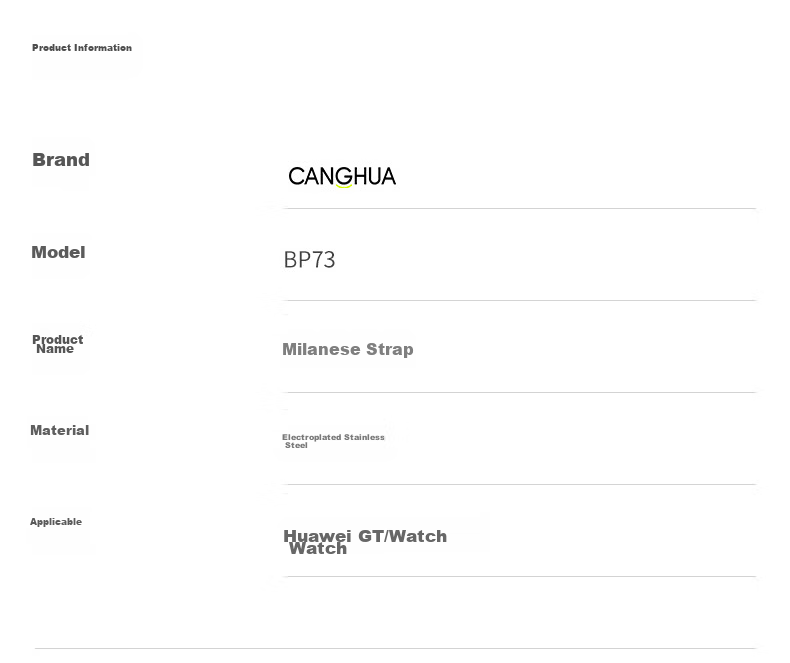
Task: Click the BP73 model value
Action: (x=309, y=260)
